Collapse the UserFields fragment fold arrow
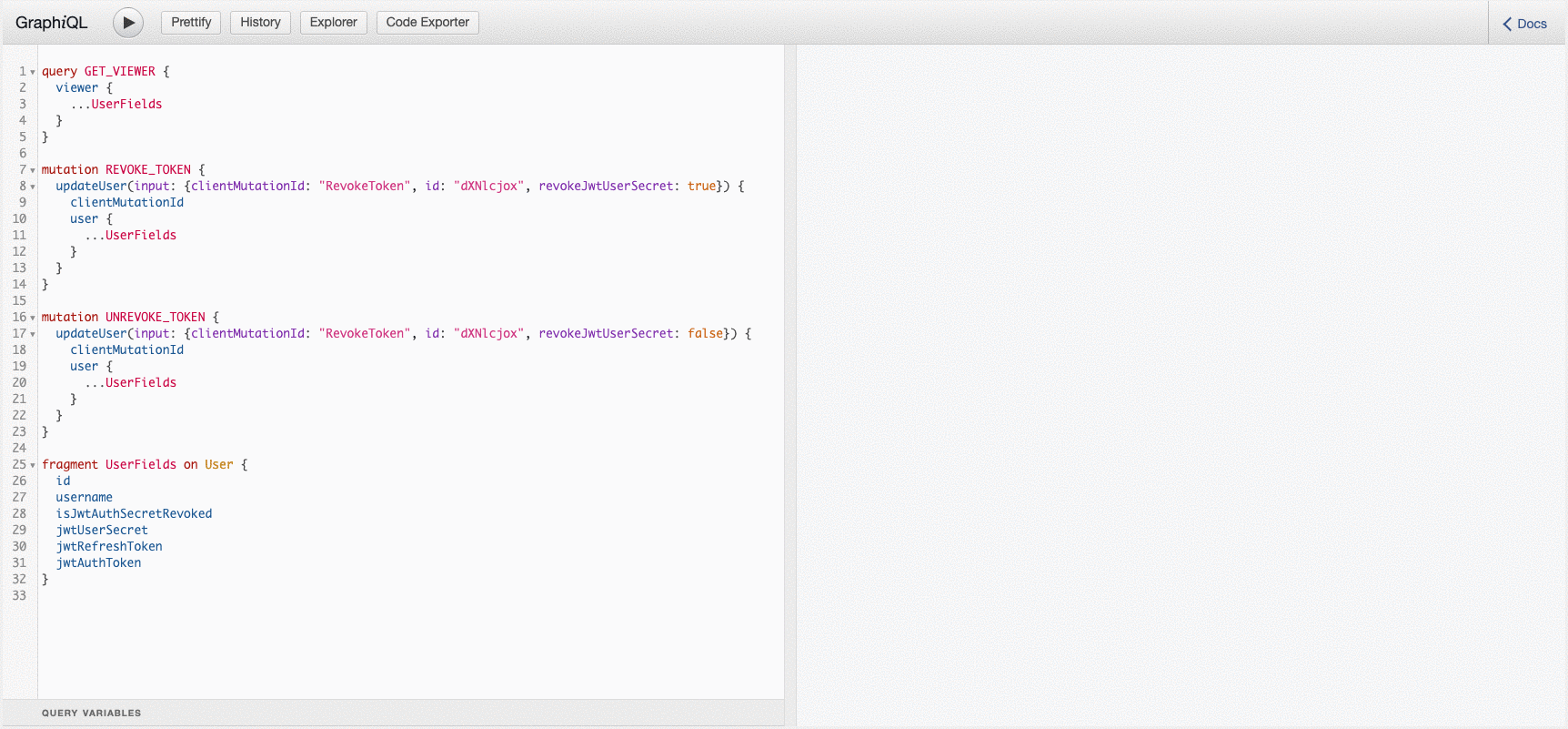 (33, 465)
